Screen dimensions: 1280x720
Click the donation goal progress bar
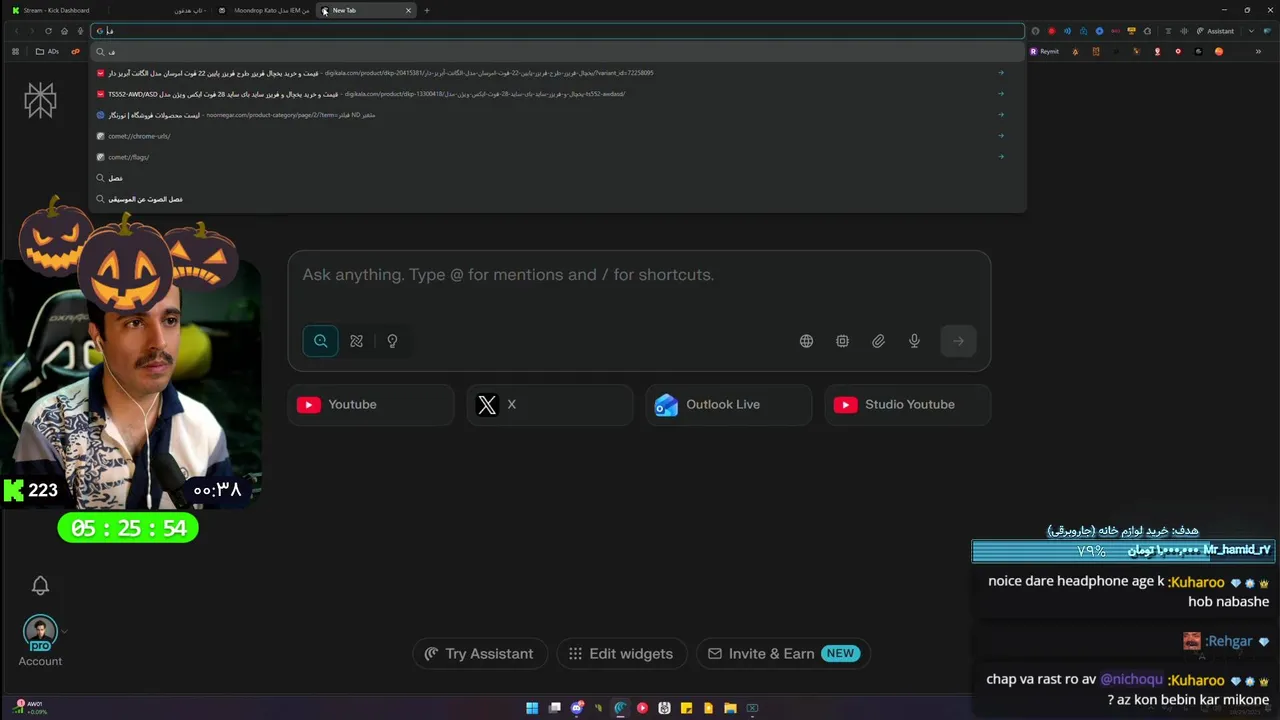[1123, 551]
